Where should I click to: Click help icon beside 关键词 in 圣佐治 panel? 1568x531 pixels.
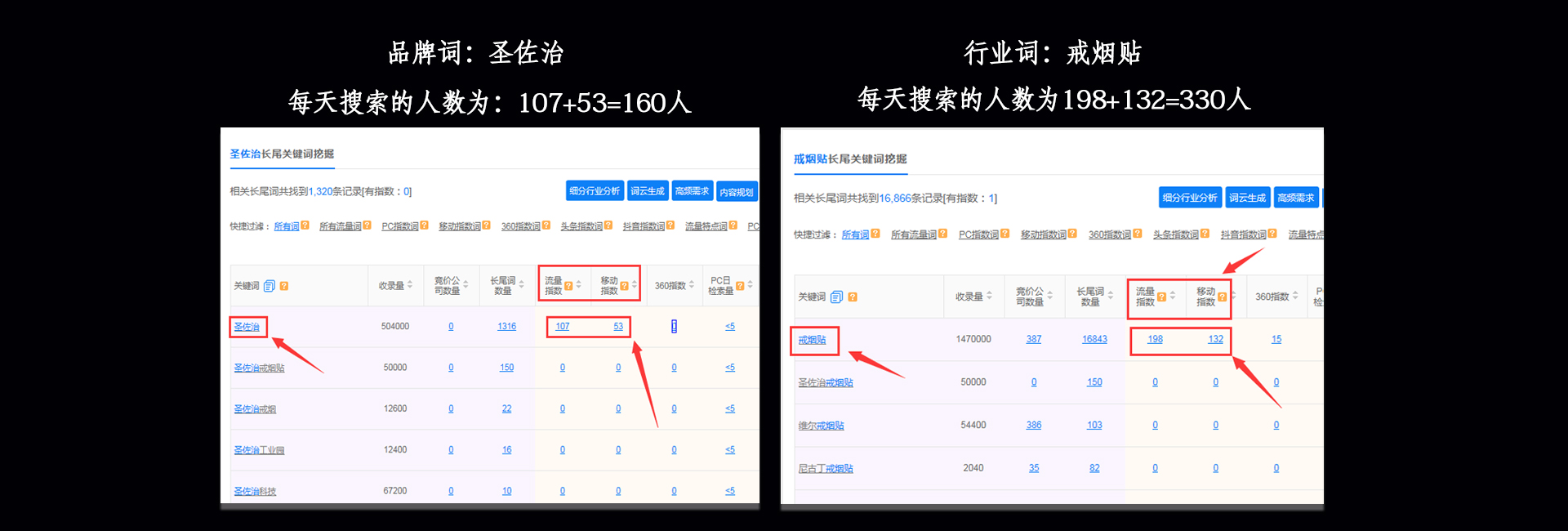click(x=284, y=286)
